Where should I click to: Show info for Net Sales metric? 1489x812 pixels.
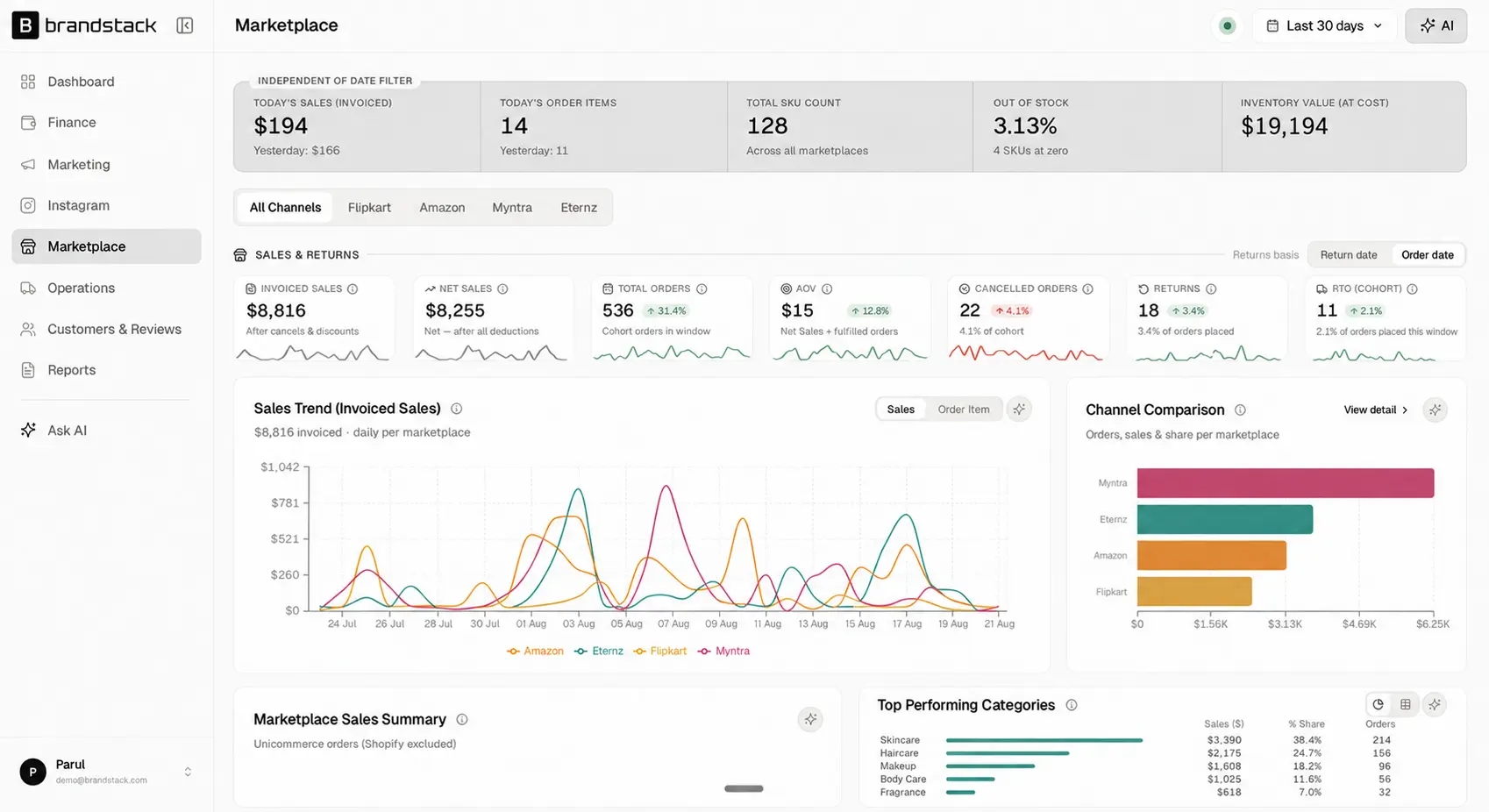point(502,288)
